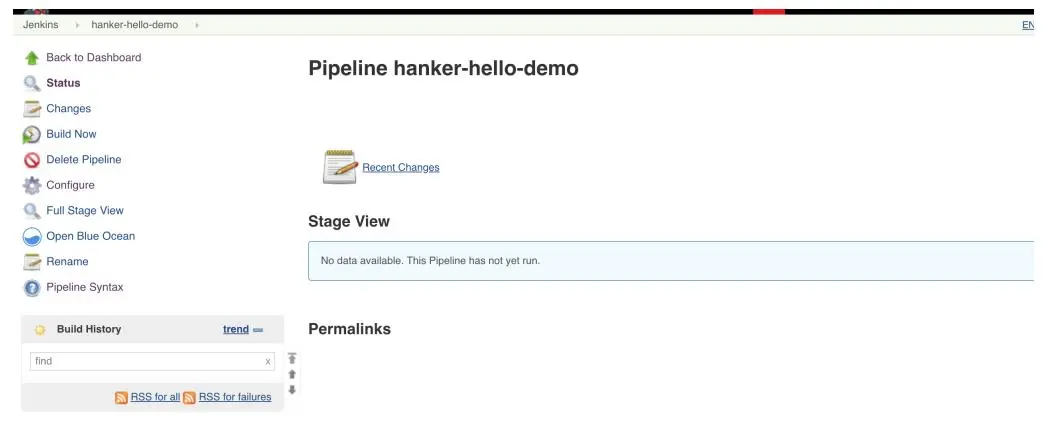Open the build history trend link
Screen dimensions: 1049x447
pyautogui.click(x=236, y=329)
